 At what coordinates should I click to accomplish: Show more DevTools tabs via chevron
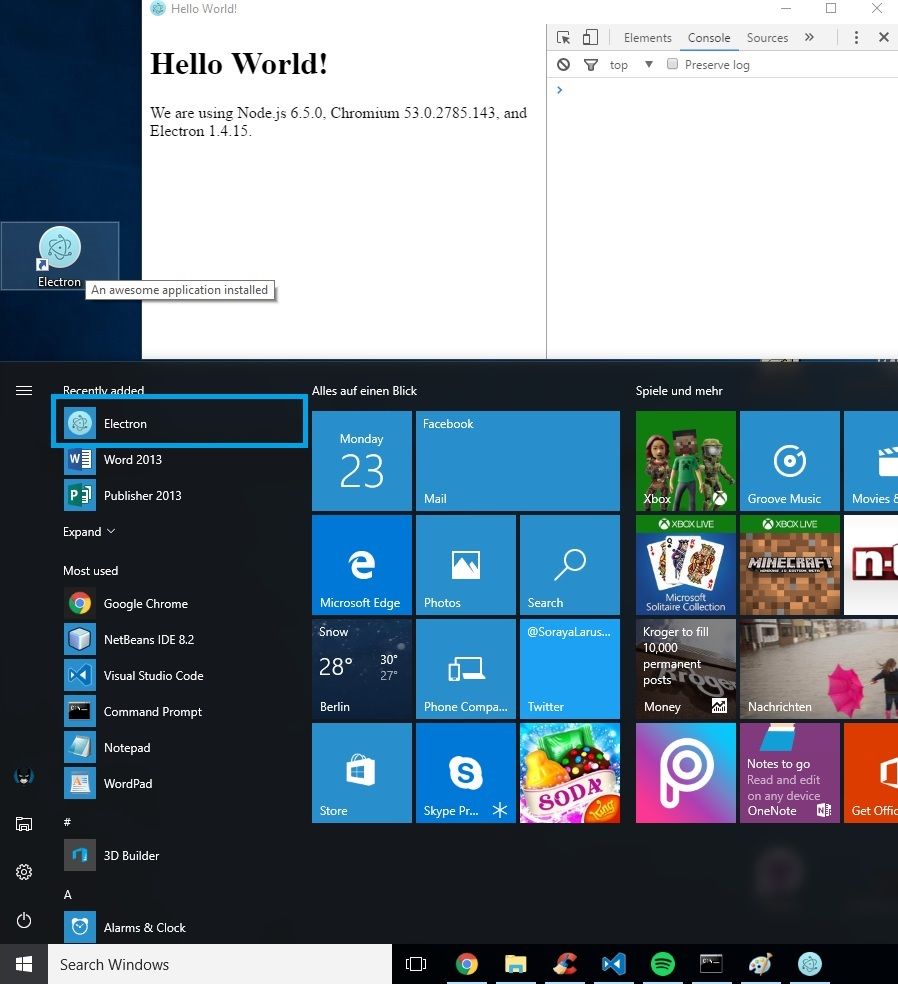tap(810, 37)
